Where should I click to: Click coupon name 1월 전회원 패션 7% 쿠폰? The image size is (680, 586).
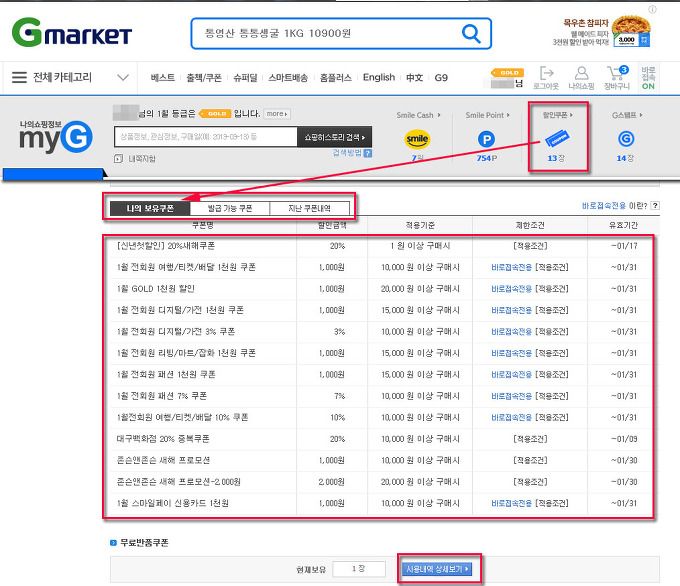tap(162, 396)
